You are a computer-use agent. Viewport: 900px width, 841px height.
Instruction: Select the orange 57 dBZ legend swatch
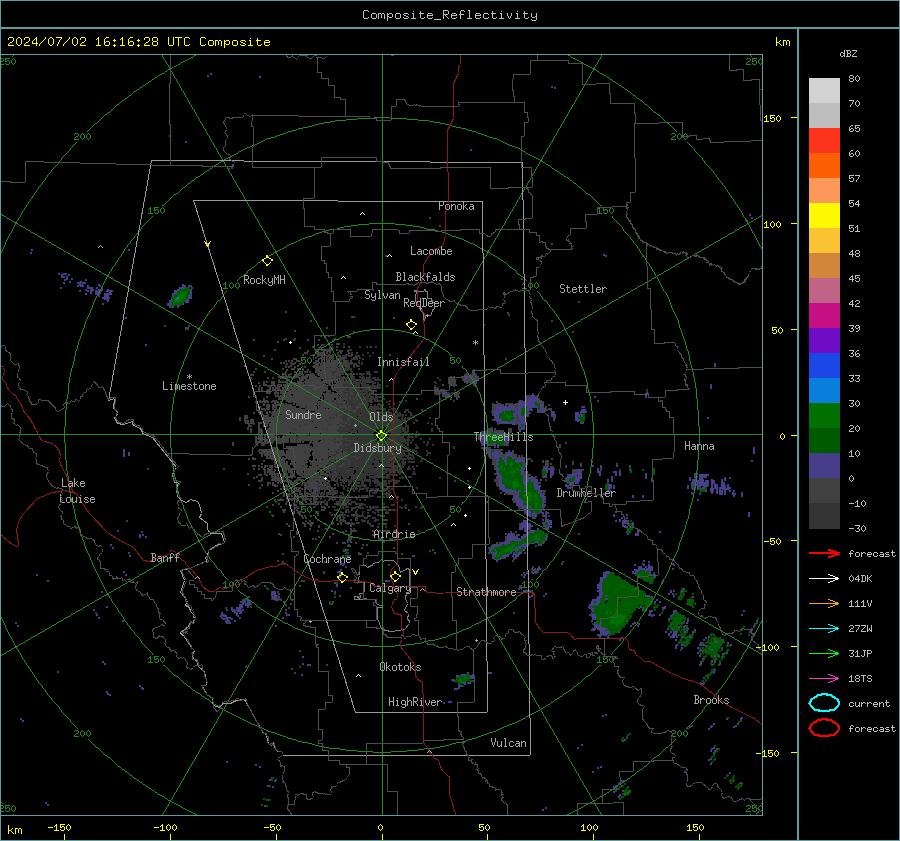coord(824,165)
